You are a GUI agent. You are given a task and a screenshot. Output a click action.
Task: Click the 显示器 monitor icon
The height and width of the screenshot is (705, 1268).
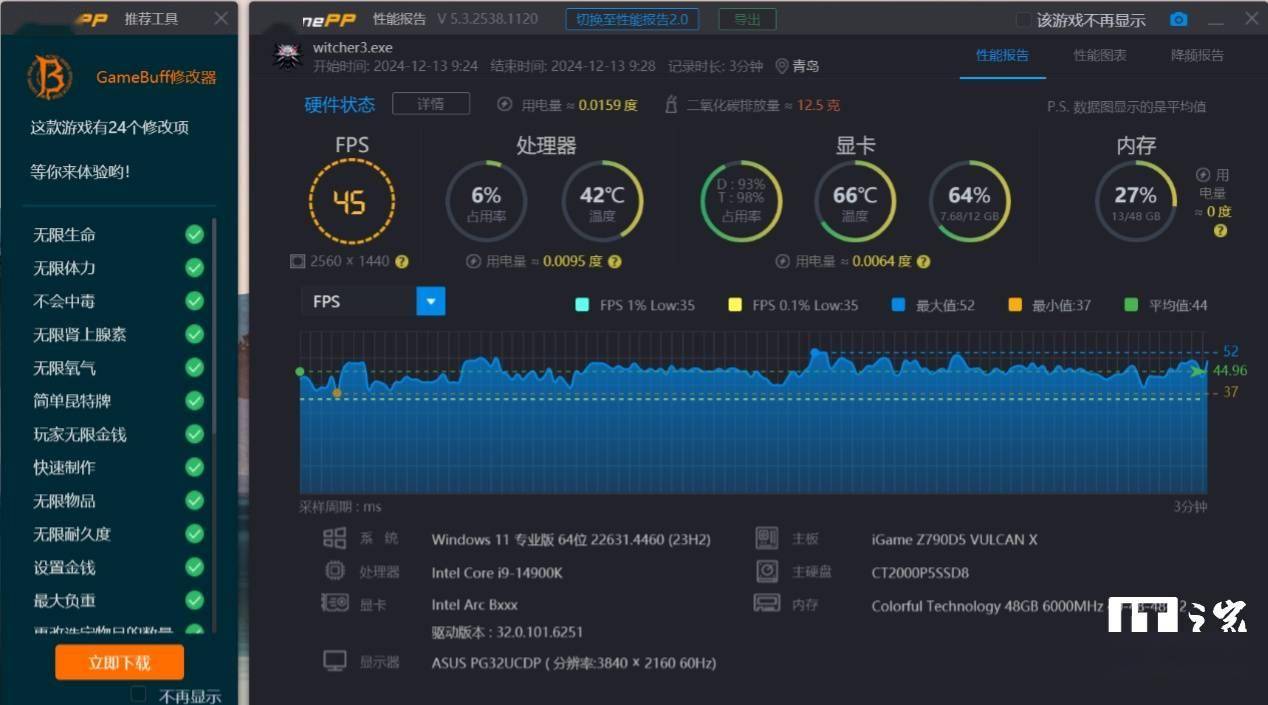[335, 661]
